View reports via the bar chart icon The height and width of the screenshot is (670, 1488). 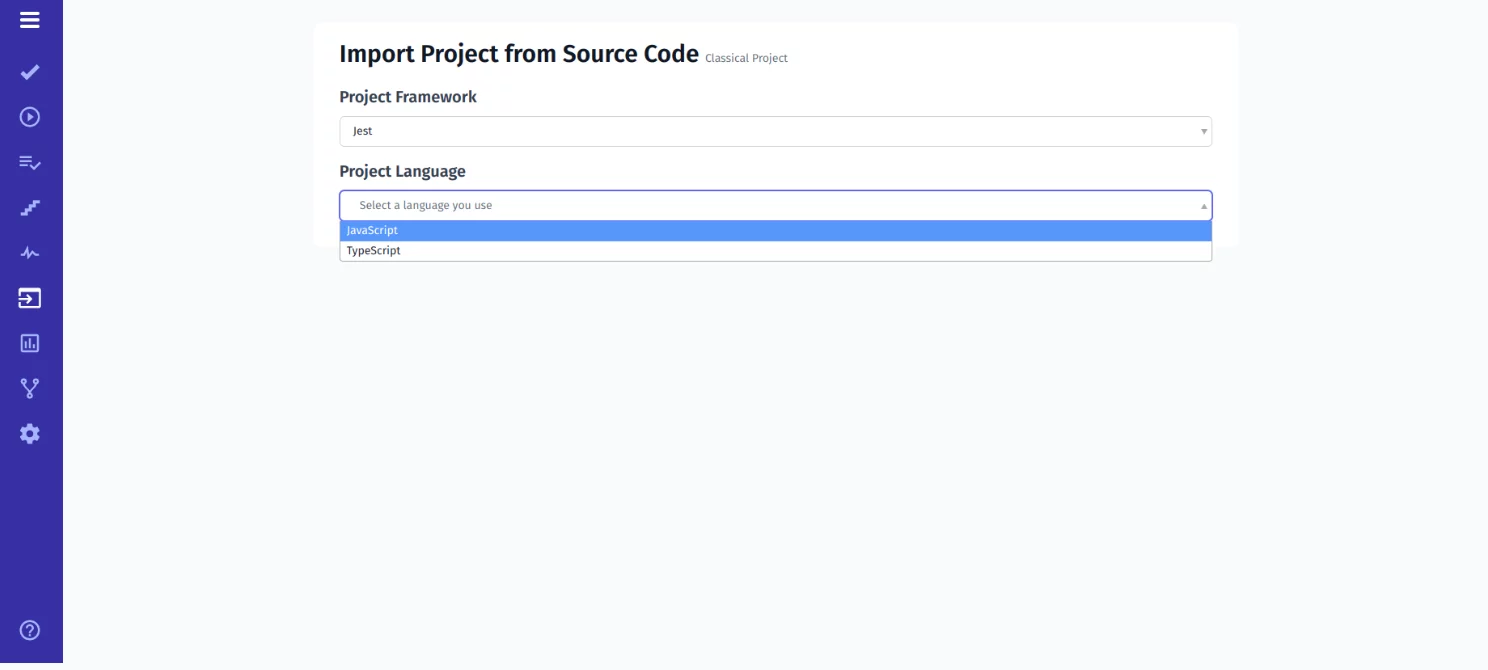(x=30, y=343)
